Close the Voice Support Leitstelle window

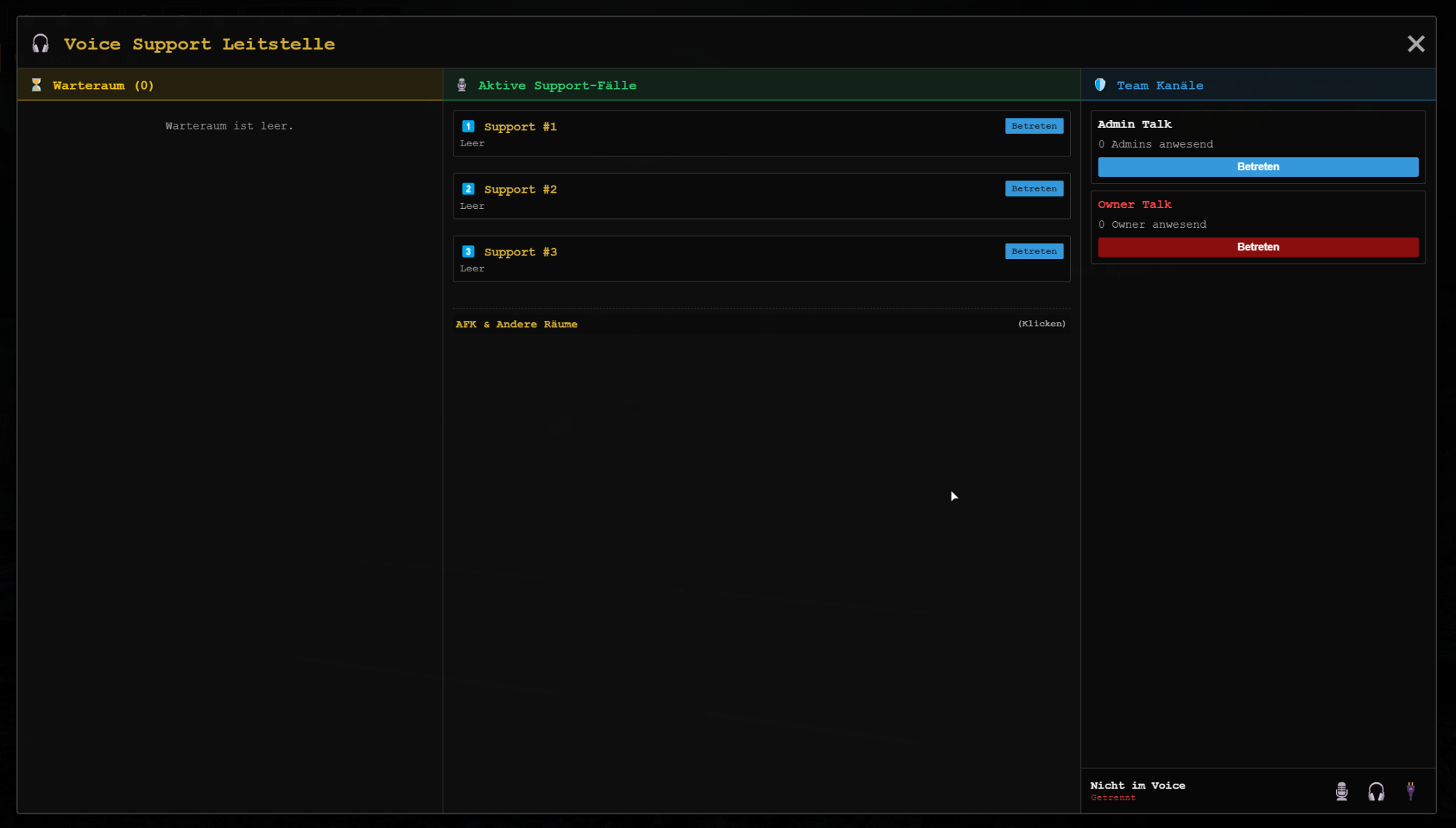pyautogui.click(x=1416, y=44)
